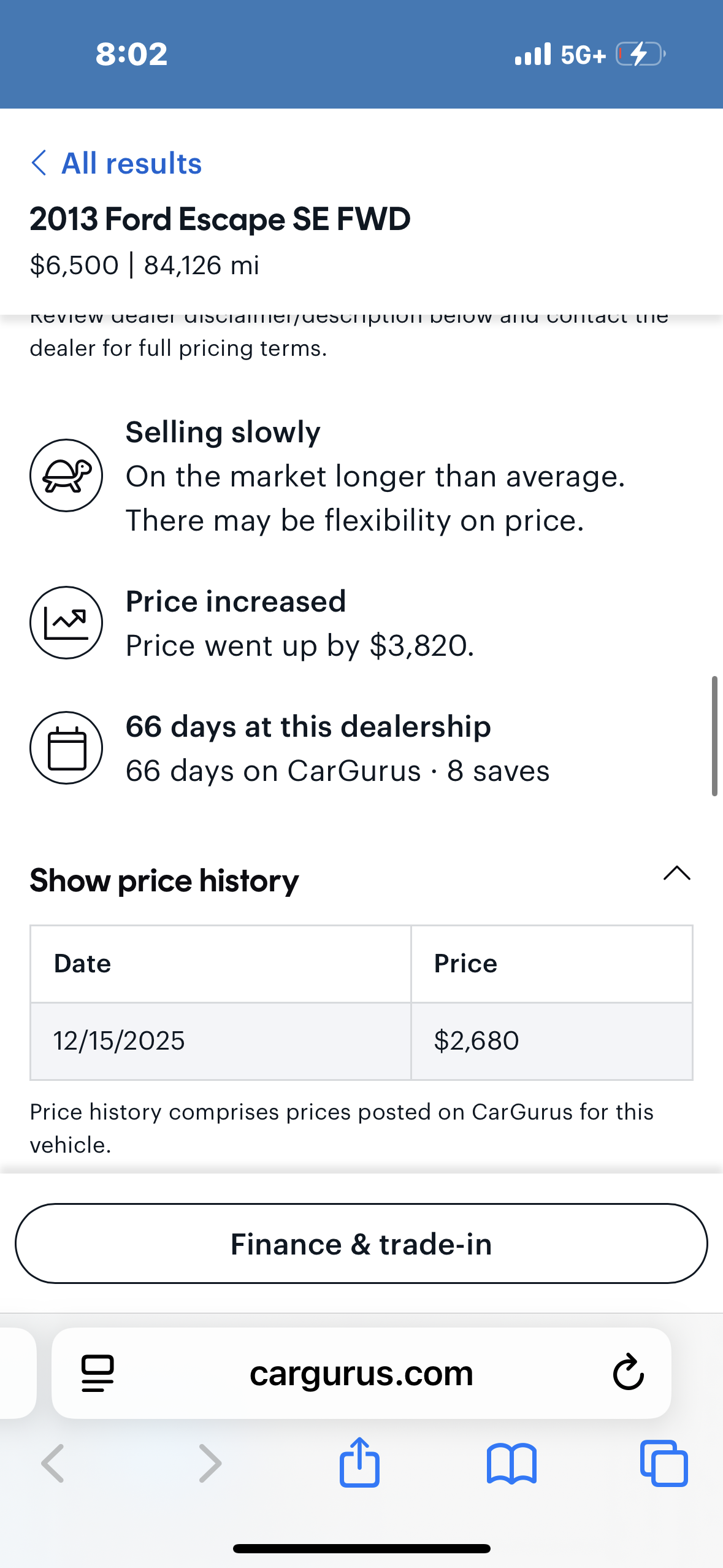Viewport: 723px width, 1568px height.
Task: Open the page reader menu icon
Action: [x=98, y=1372]
